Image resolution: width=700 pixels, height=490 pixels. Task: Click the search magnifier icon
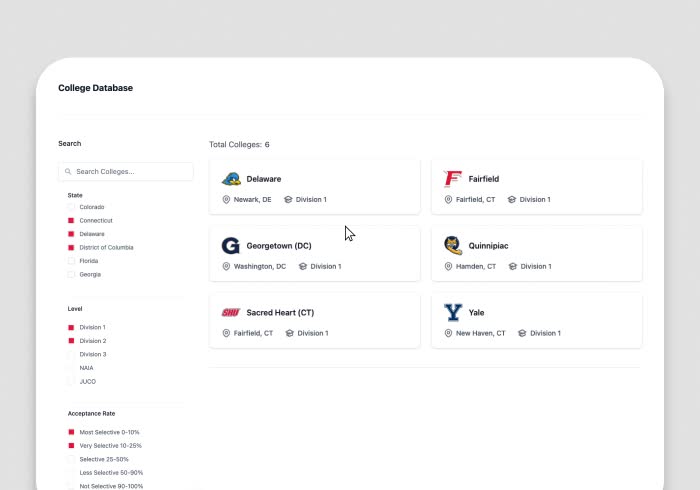tap(68, 171)
